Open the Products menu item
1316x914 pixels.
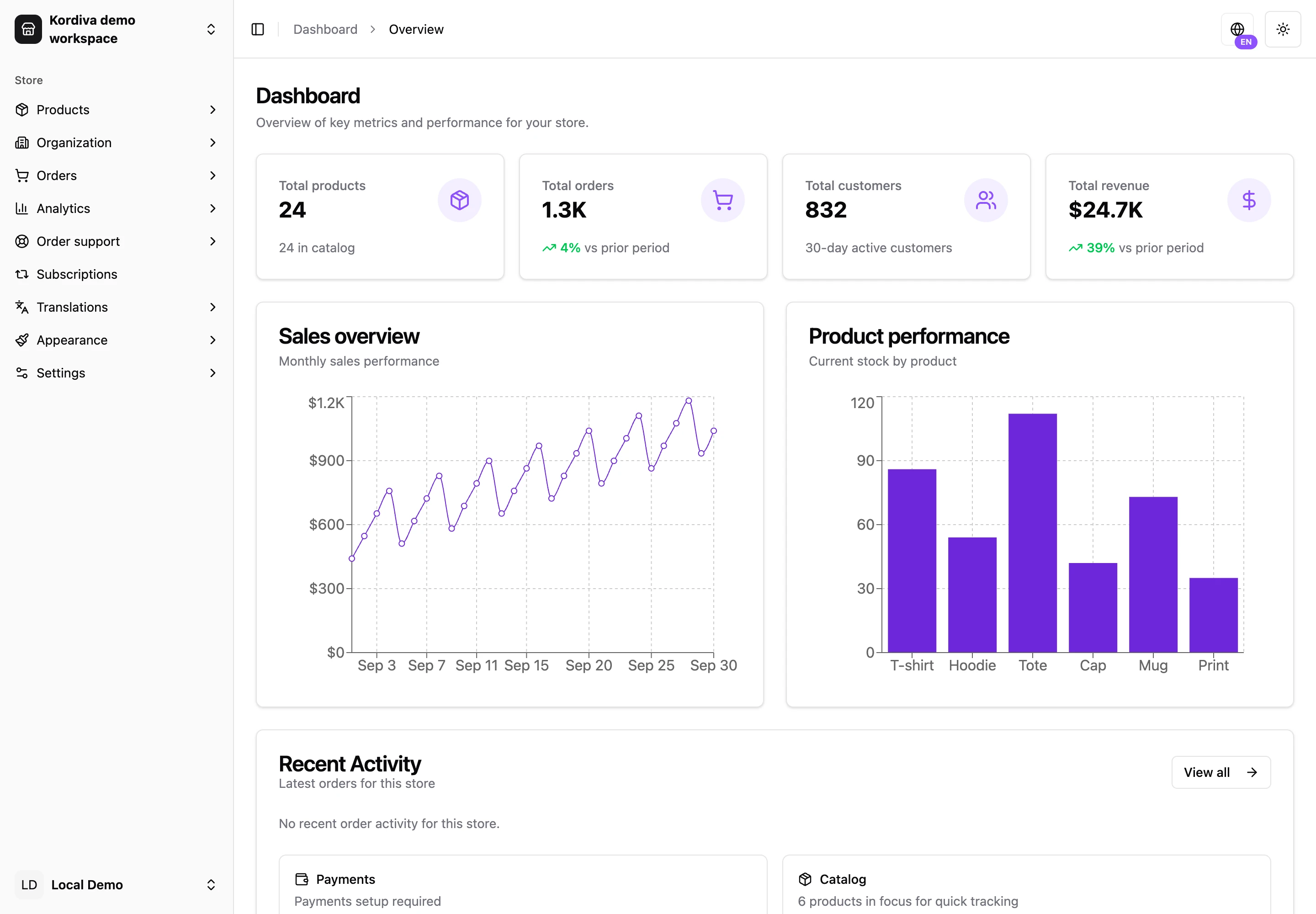click(116, 109)
